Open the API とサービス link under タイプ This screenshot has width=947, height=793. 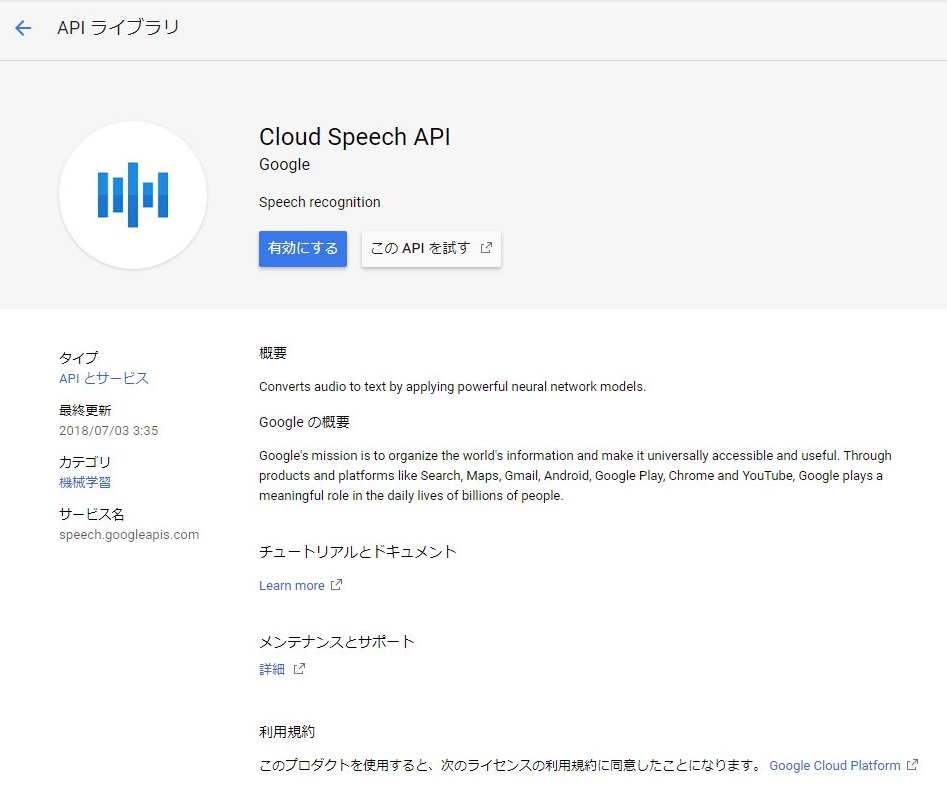(x=104, y=378)
